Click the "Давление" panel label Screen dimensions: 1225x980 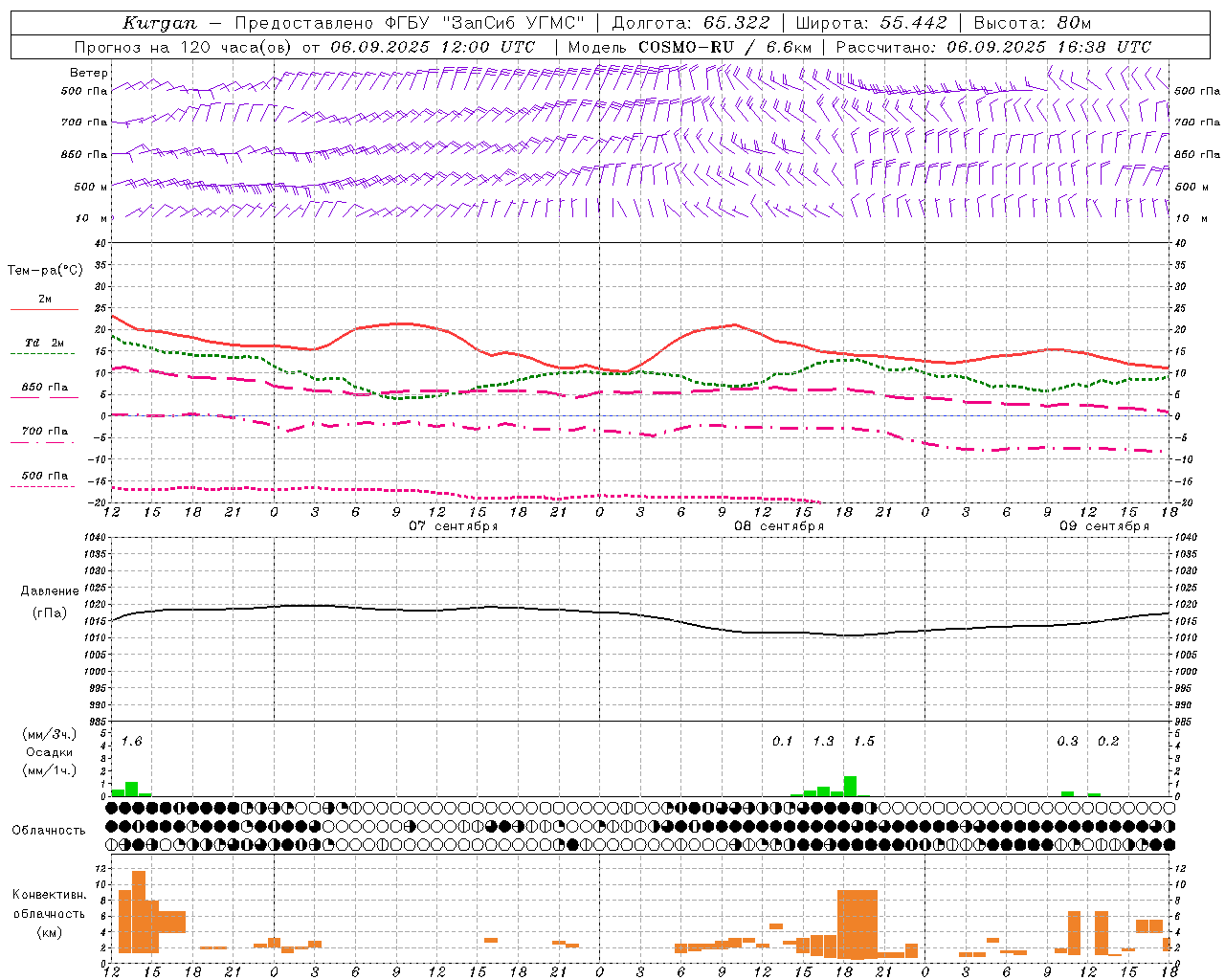[50, 591]
